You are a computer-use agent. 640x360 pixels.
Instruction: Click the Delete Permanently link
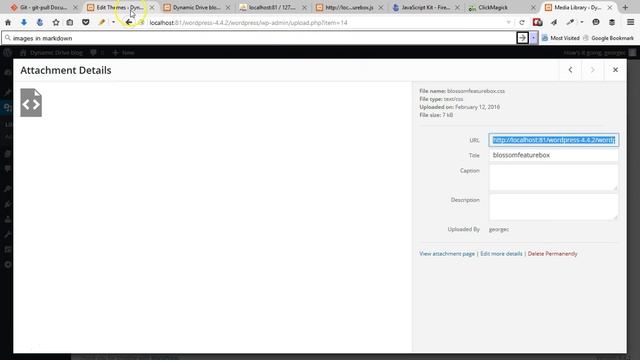click(x=552, y=253)
